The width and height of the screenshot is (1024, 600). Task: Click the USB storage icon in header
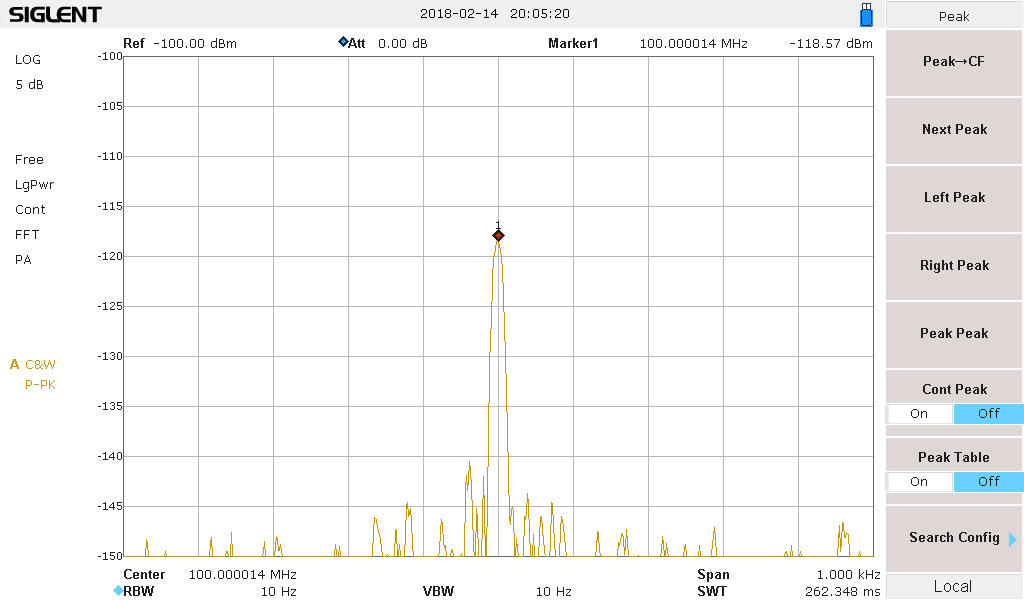pyautogui.click(x=866, y=15)
